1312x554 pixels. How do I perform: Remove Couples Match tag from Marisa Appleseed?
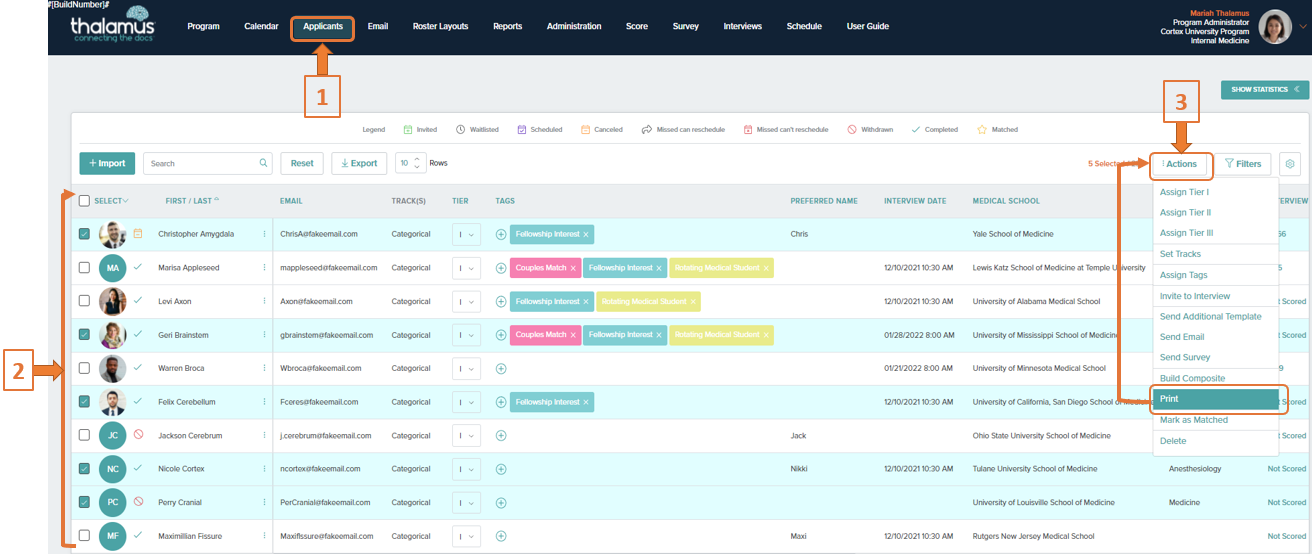point(573,268)
